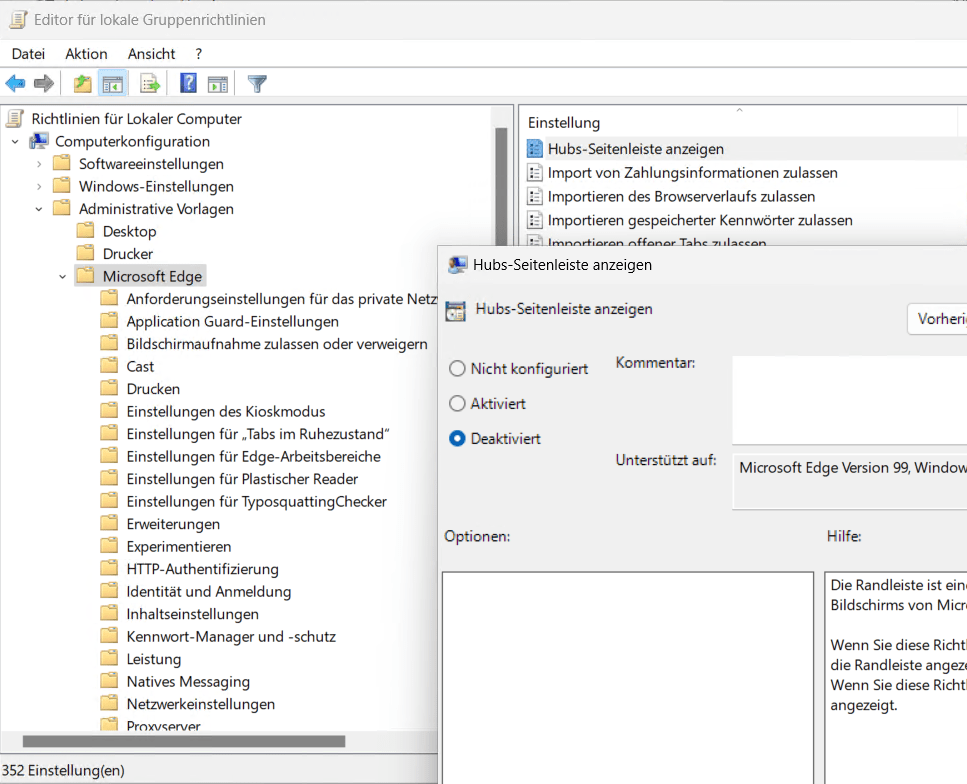The width and height of the screenshot is (967, 784).
Task: Click the Editor für lokale Gruppenrichtlinien title icon
Action: click(x=18, y=20)
